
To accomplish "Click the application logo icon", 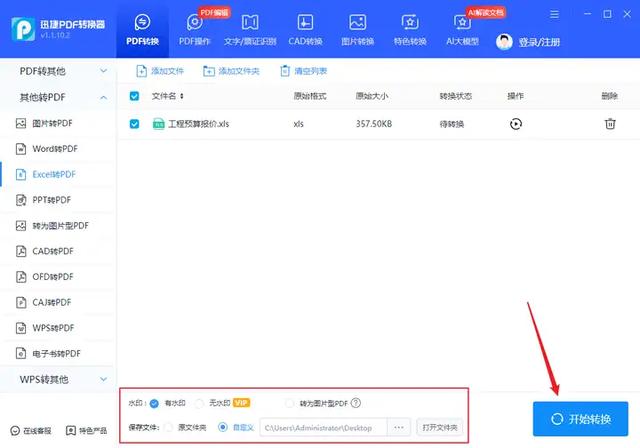I will [x=23, y=29].
